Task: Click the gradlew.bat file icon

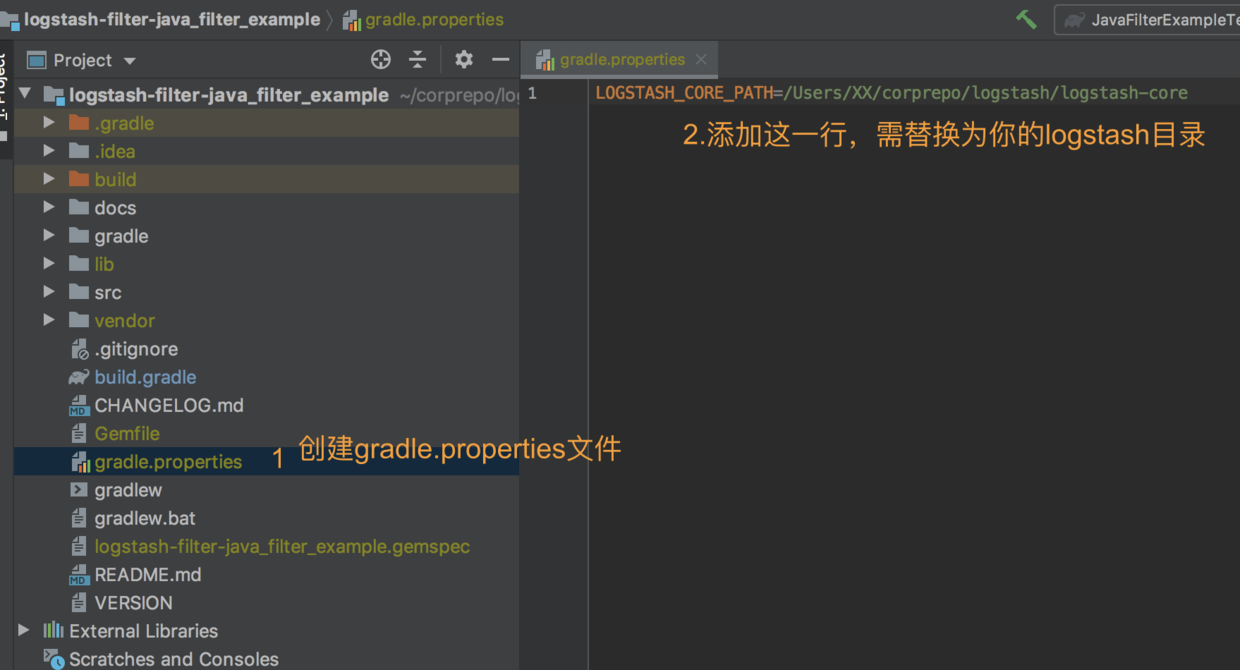Action: (79, 518)
